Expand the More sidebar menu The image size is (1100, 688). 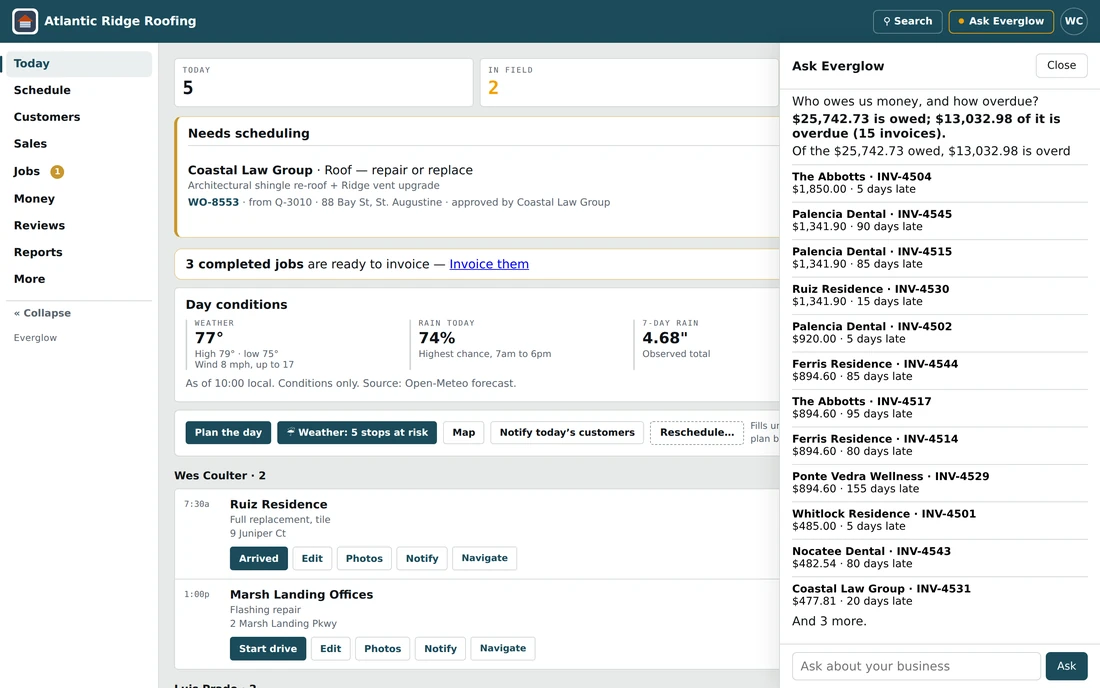(77, 278)
